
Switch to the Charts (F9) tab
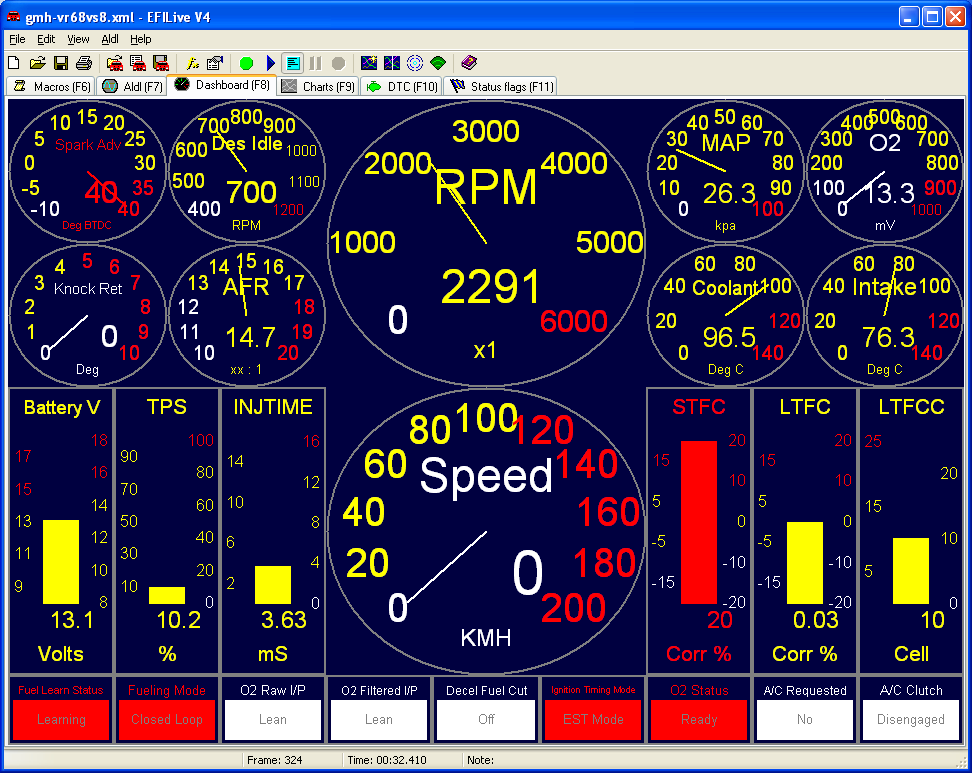coord(319,87)
